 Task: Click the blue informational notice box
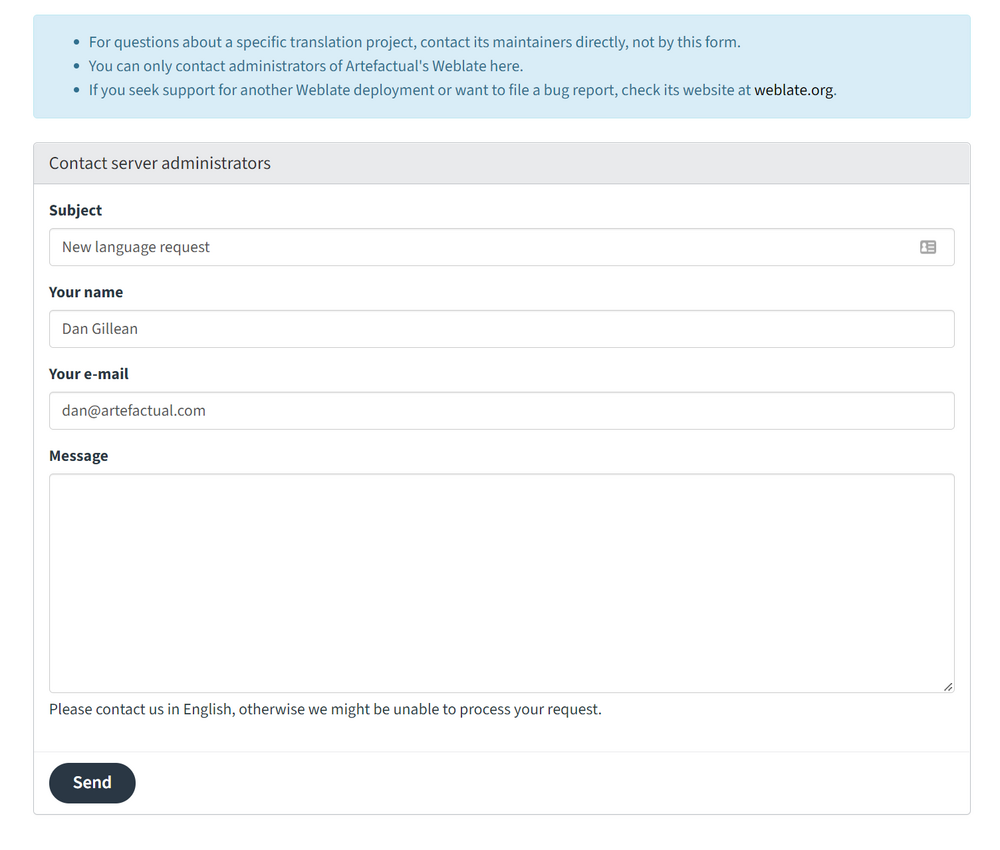[x=500, y=65]
